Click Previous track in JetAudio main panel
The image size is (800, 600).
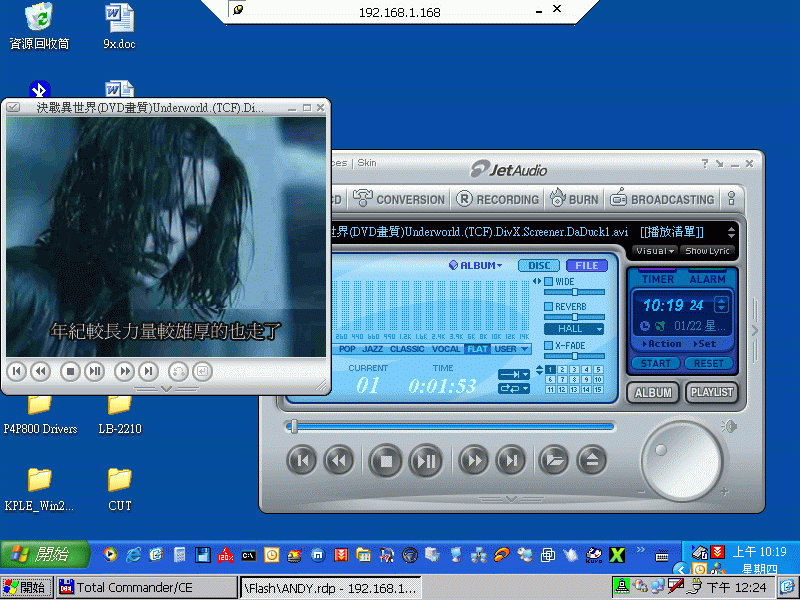click(303, 461)
